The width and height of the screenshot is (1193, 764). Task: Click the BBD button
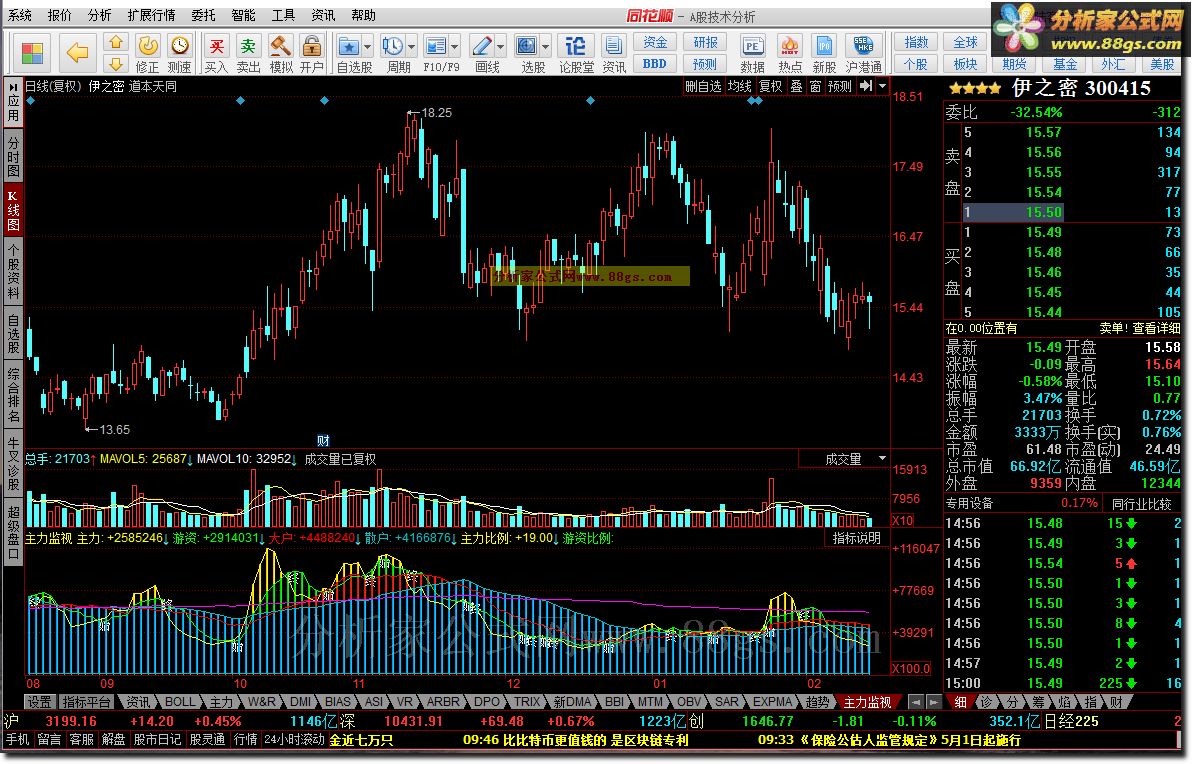click(654, 63)
